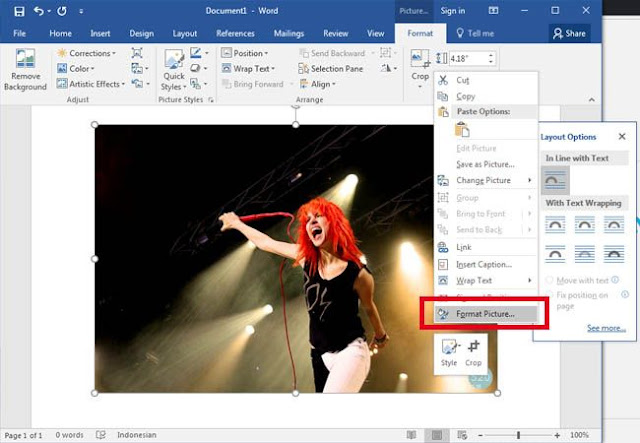Open the Wrap Text ribbon dropdown
This screenshot has width=640, height=443.
coord(249,69)
